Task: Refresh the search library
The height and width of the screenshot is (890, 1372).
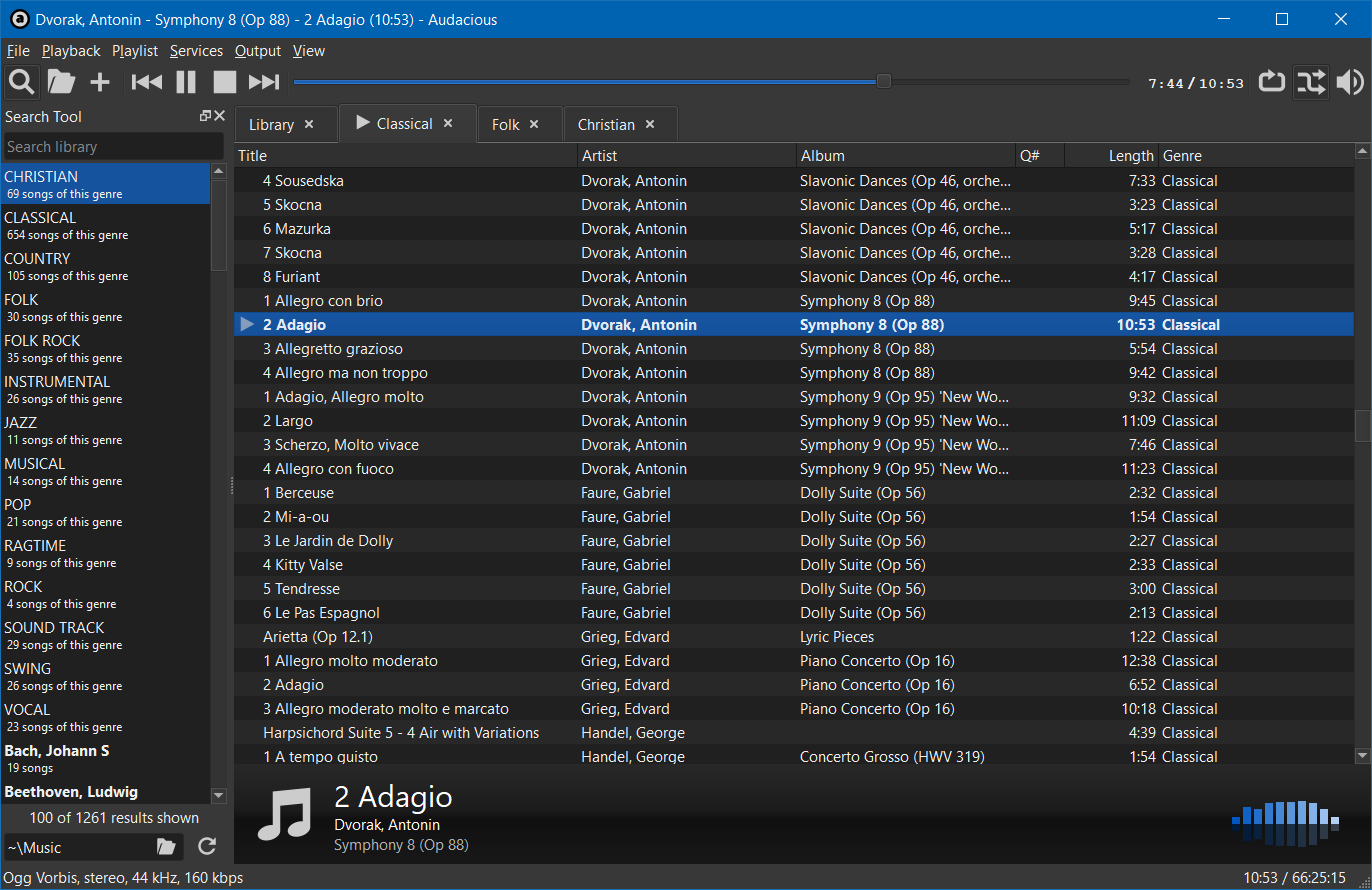Action: (x=207, y=847)
